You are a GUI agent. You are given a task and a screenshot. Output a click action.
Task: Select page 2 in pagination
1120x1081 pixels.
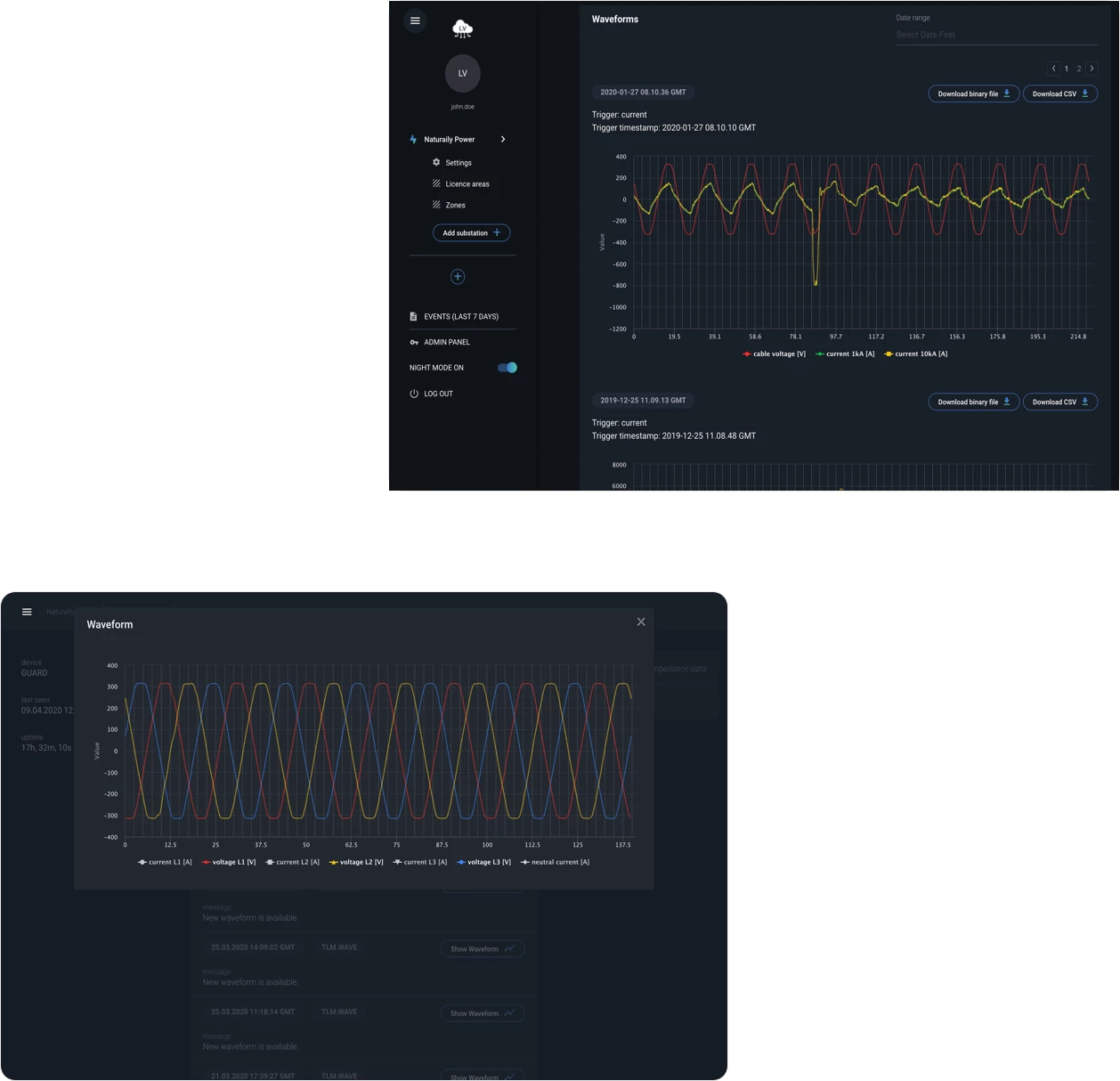pos(1079,69)
